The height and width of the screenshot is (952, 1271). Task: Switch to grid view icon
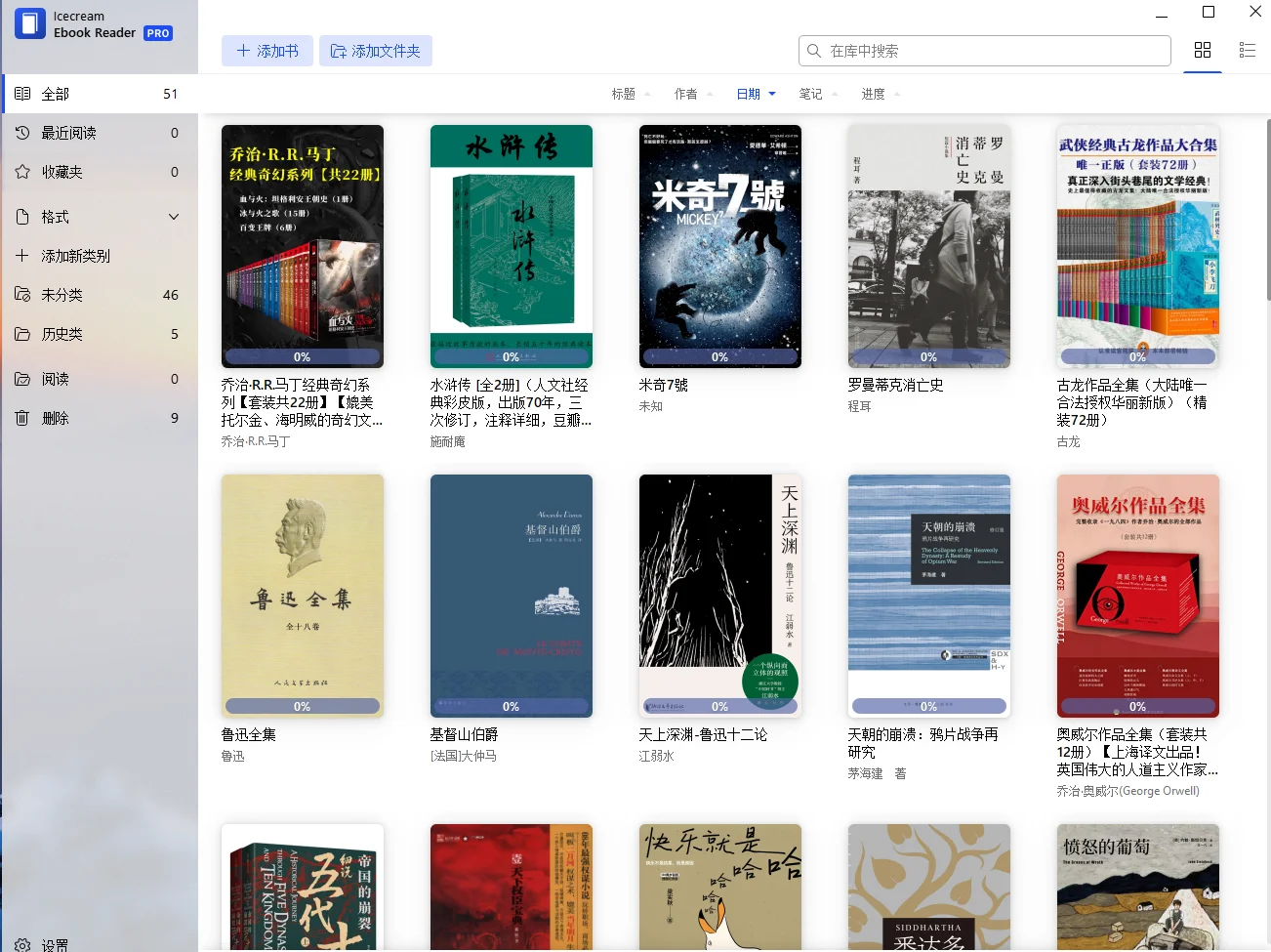click(x=1203, y=50)
